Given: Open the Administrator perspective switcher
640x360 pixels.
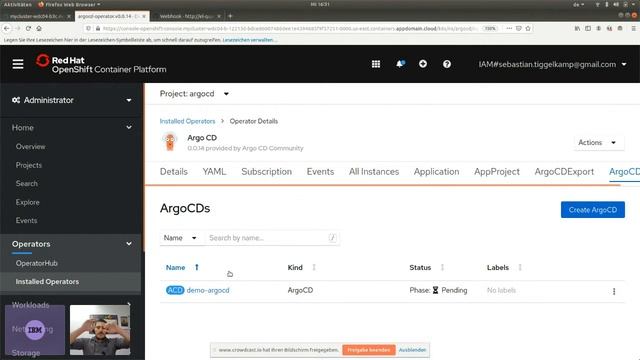Looking at the screenshot, I should coord(71,100).
